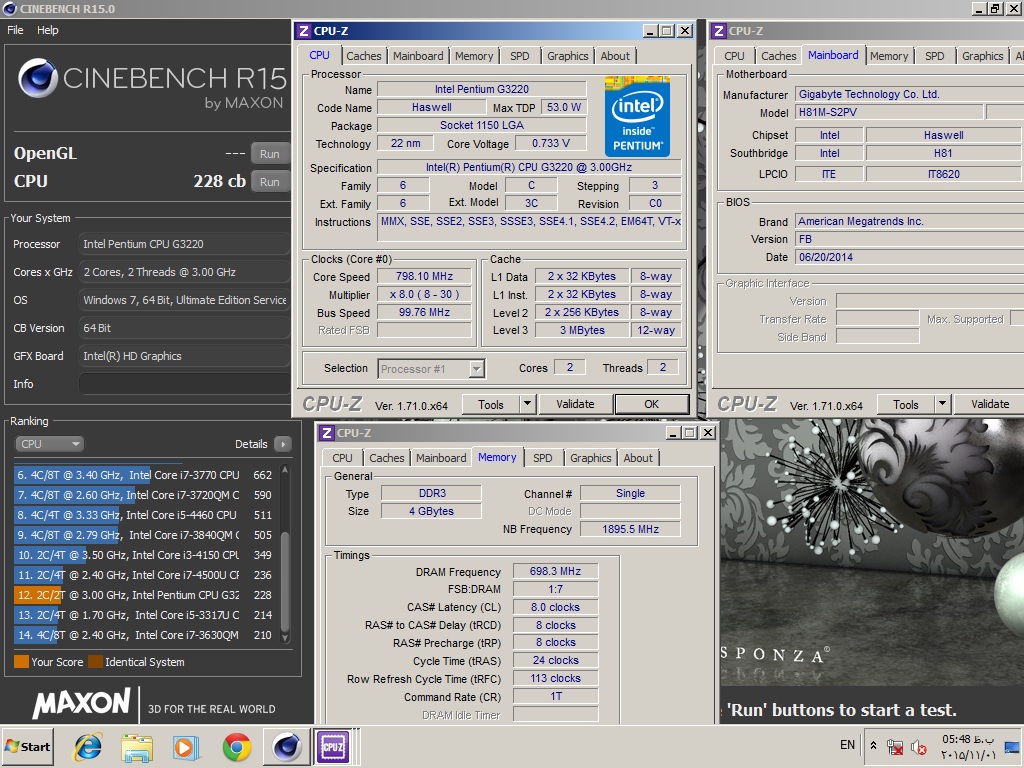The image size is (1024, 768).
Task: Click the motherboard model field H81M-S2PV
Action: click(x=889, y=112)
